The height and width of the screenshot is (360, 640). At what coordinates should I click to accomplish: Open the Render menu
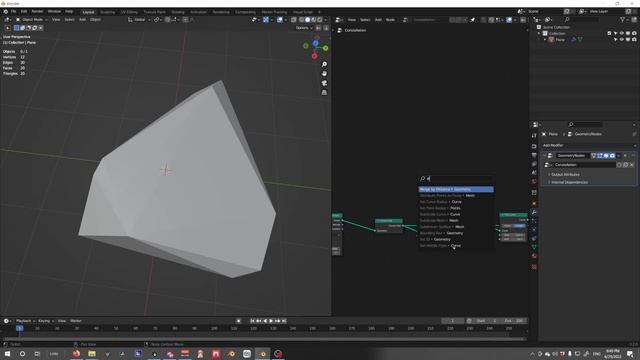pos(37,11)
